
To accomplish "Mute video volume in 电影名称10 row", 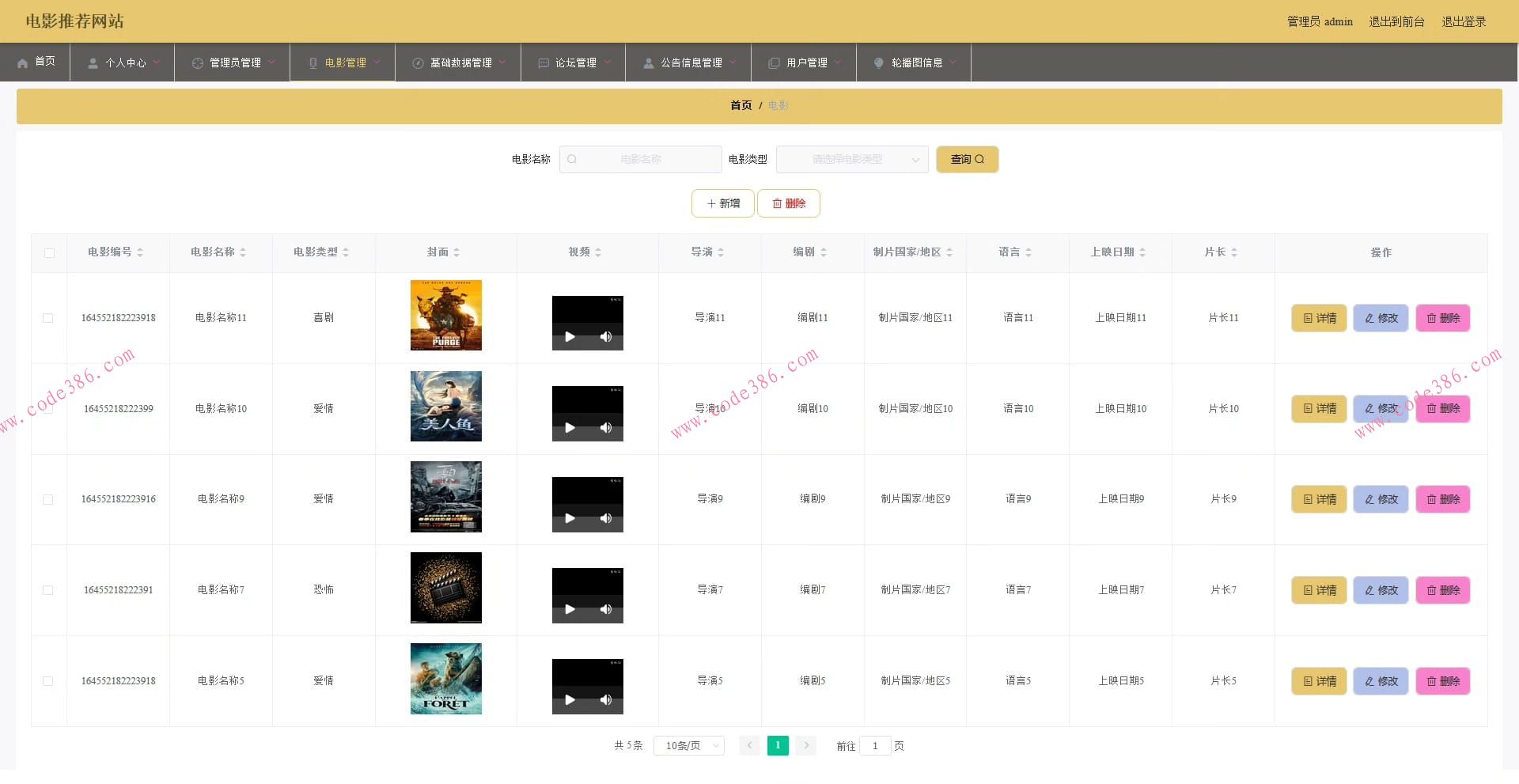I will pos(606,428).
